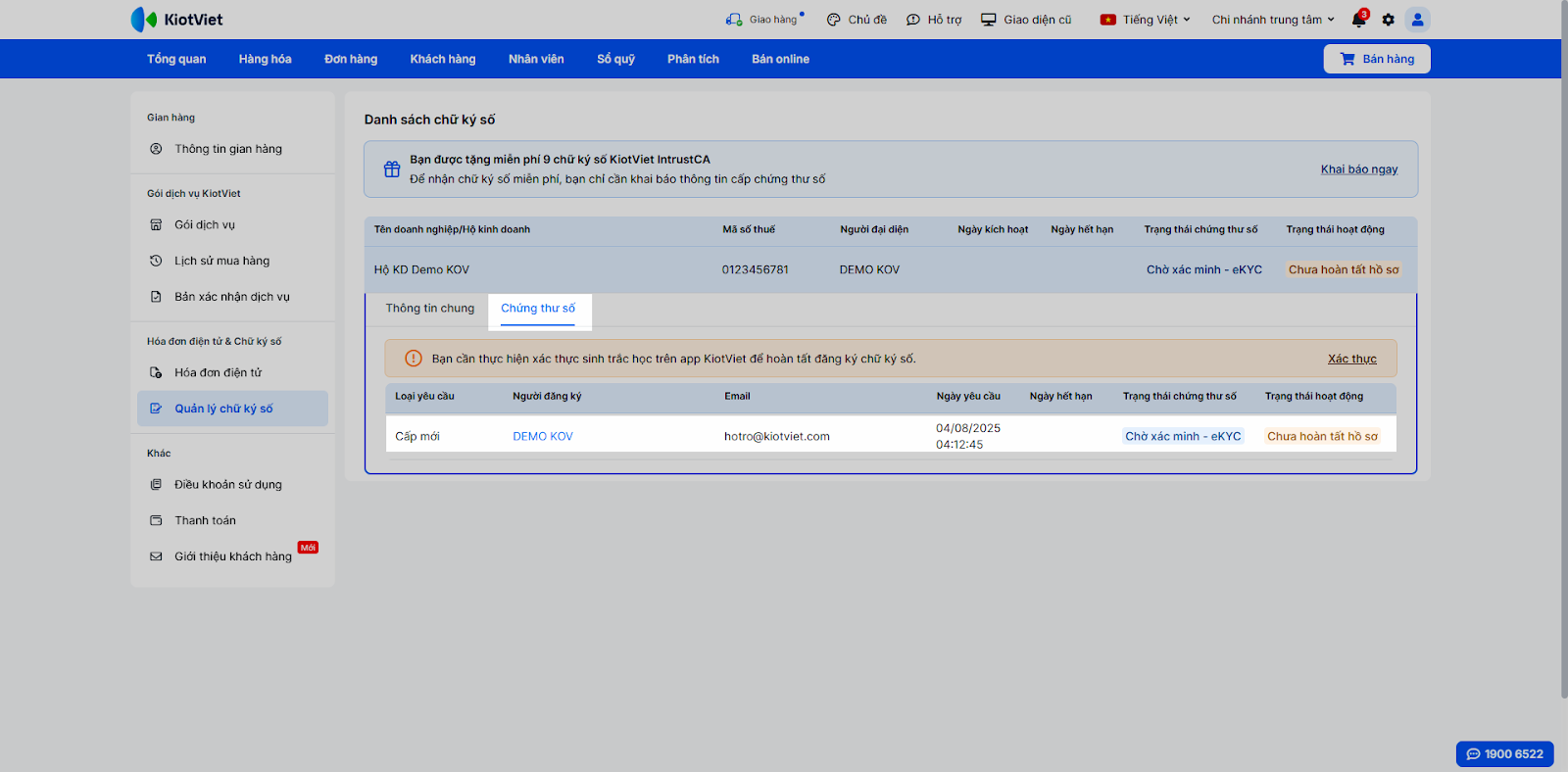Click the Chờ xác minh - eKYC badge in Cấp mới row
The height and width of the screenshot is (772, 1568).
(x=1183, y=436)
